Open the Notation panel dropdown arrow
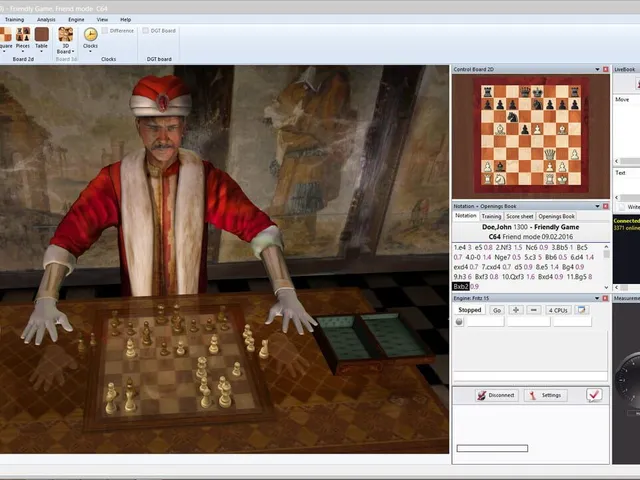640x480 pixels. click(x=597, y=206)
